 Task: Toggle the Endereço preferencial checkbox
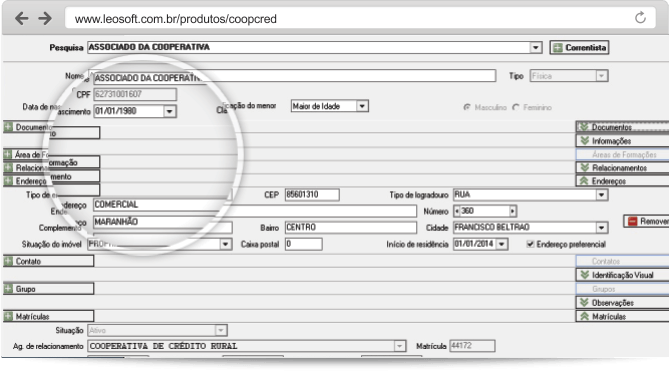(530, 244)
